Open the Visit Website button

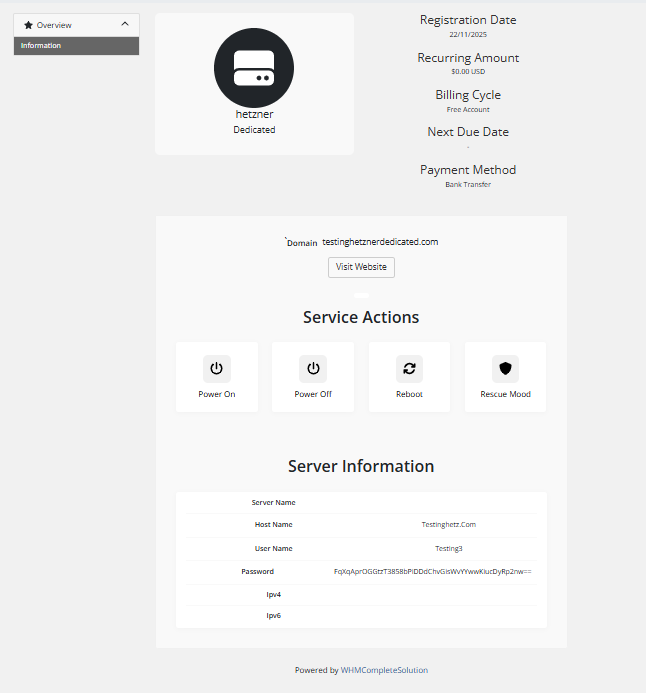click(x=361, y=267)
